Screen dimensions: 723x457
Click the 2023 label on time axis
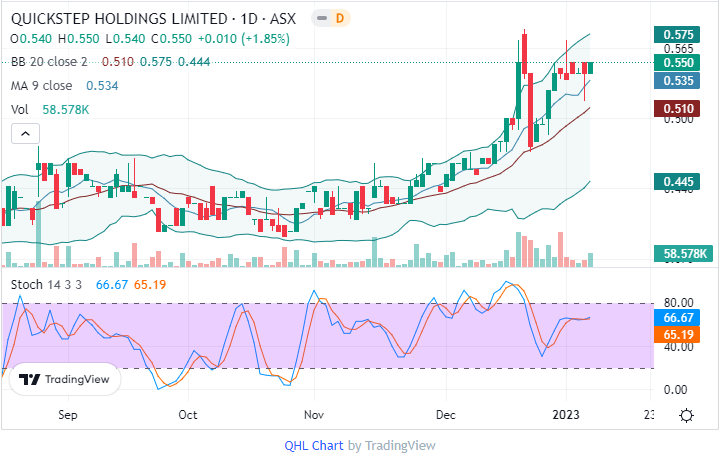tap(565, 414)
